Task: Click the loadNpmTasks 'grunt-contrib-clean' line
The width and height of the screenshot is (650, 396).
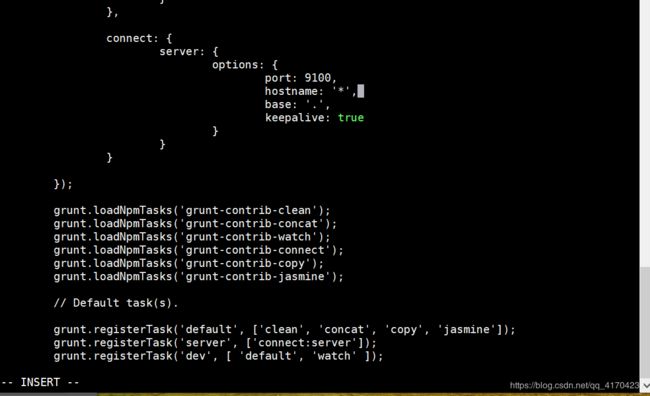Action: click(x=192, y=211)
